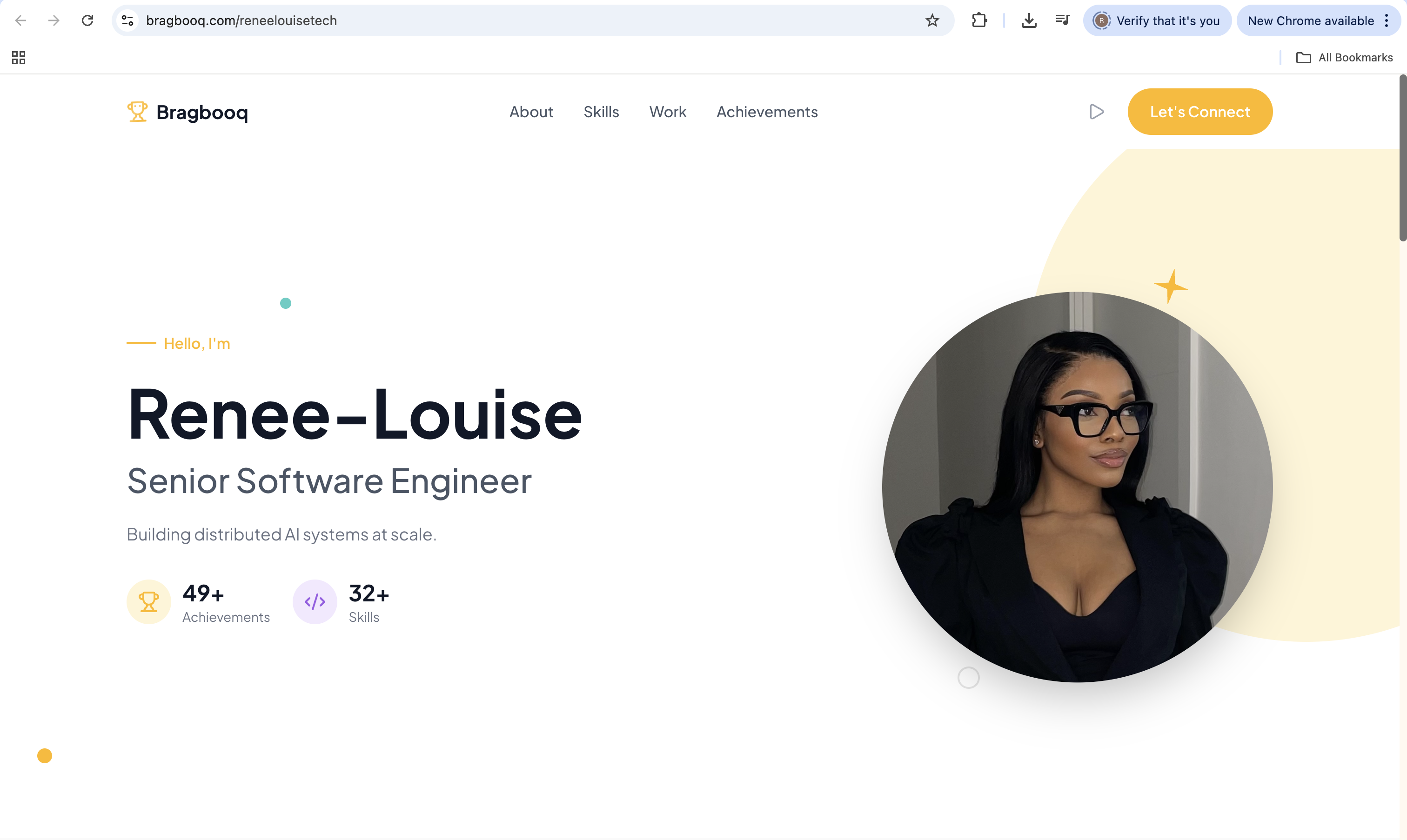Click the yellow trophy Achievements stat icon
The height and width of the screenshot is (840, 1407).
[x=148, y=602]
